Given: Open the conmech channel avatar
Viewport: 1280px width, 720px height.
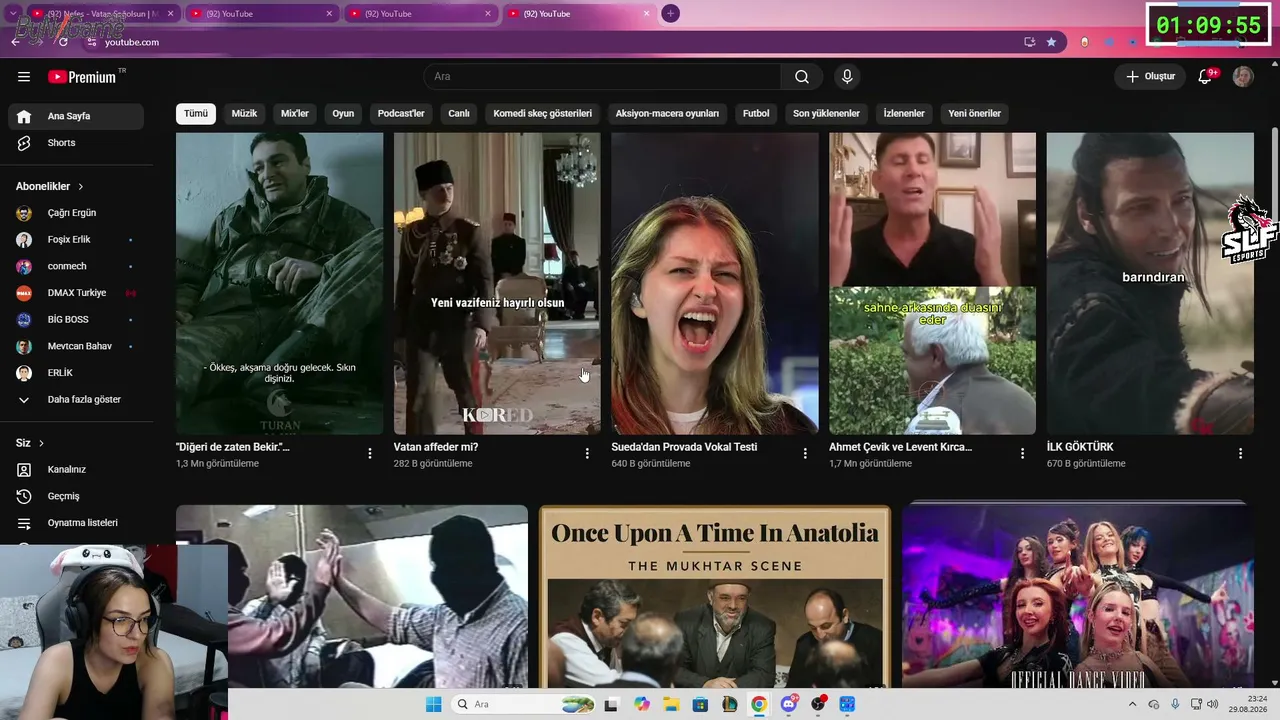Looking at the screenshot, I should 24,266.
